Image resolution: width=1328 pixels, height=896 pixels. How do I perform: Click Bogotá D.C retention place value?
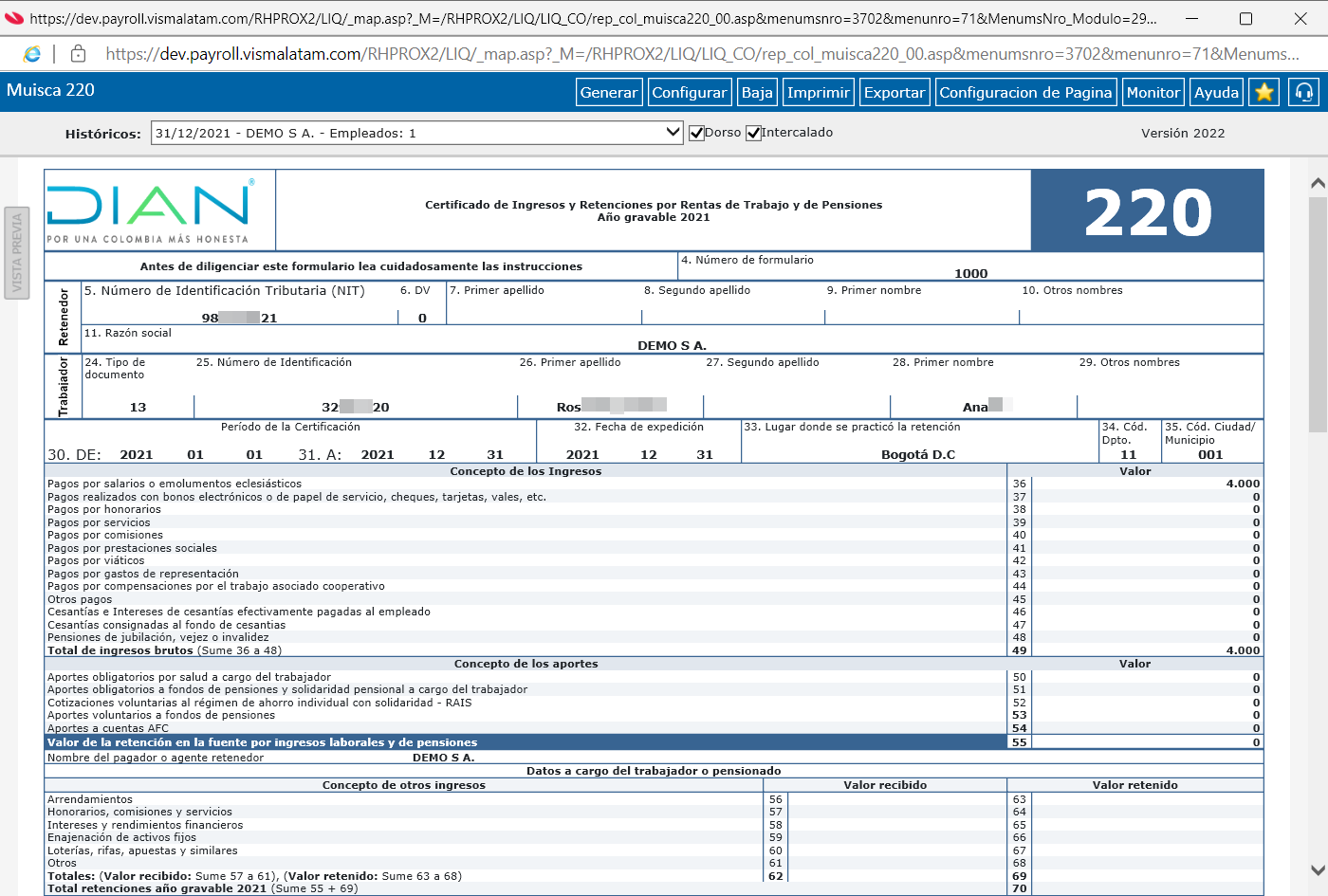(x=918, y=454)
